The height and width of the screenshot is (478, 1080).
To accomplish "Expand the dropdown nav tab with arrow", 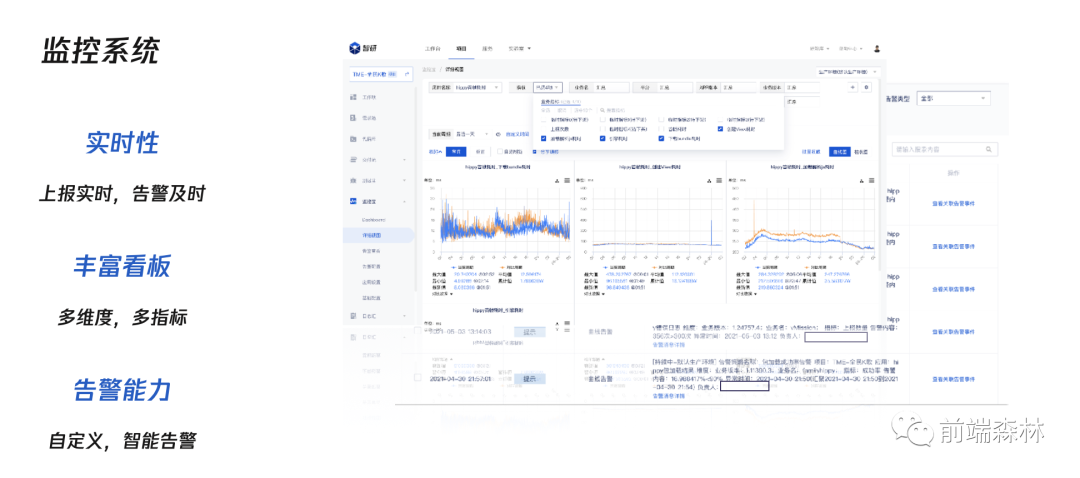I will (x=520, y=49).
